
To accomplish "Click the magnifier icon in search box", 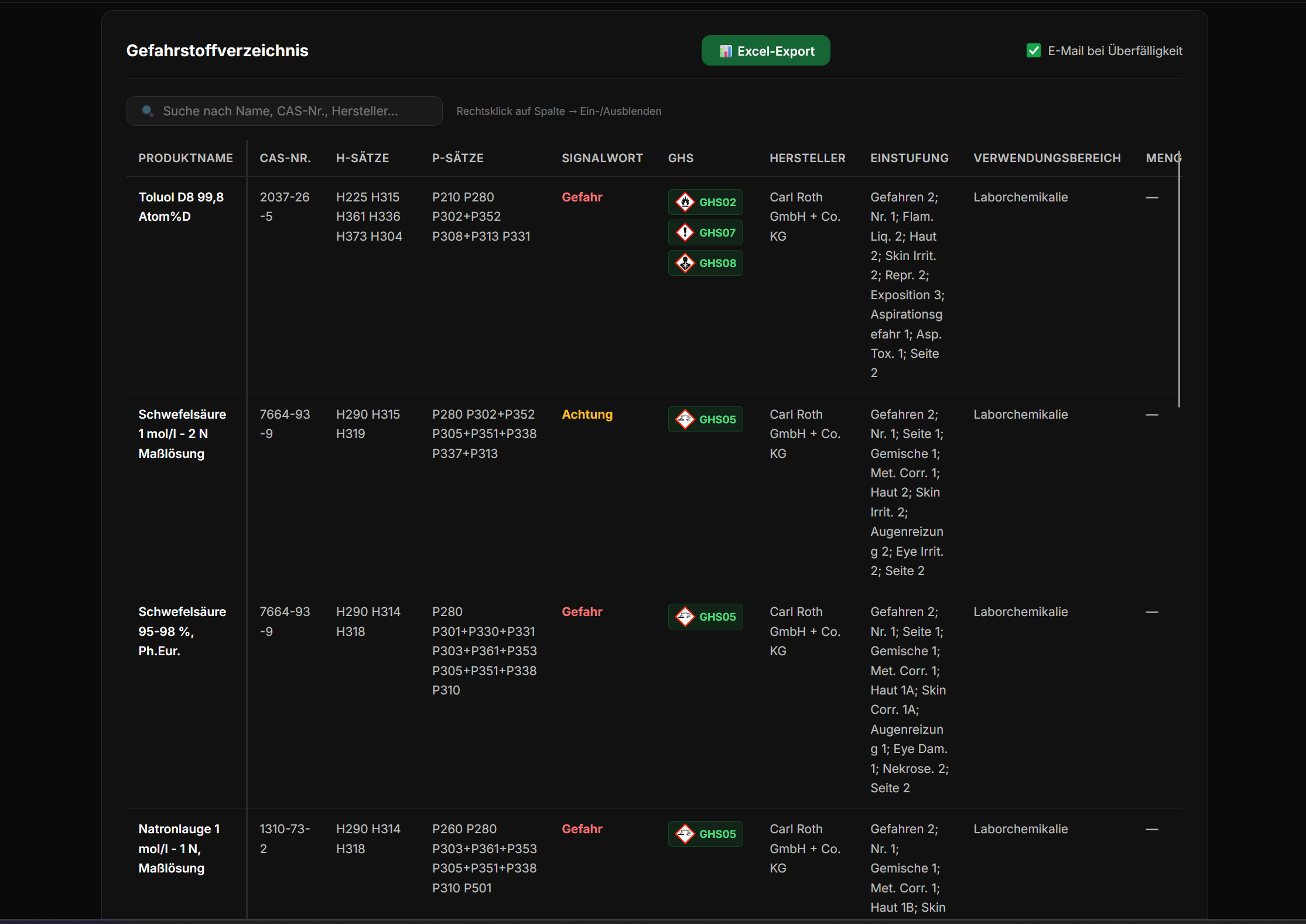I will (148, 111).
